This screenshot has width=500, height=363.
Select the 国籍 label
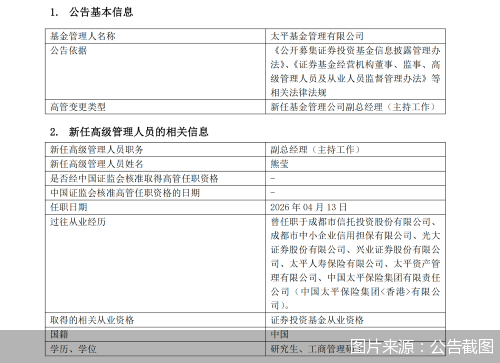[x=59, y=335]
